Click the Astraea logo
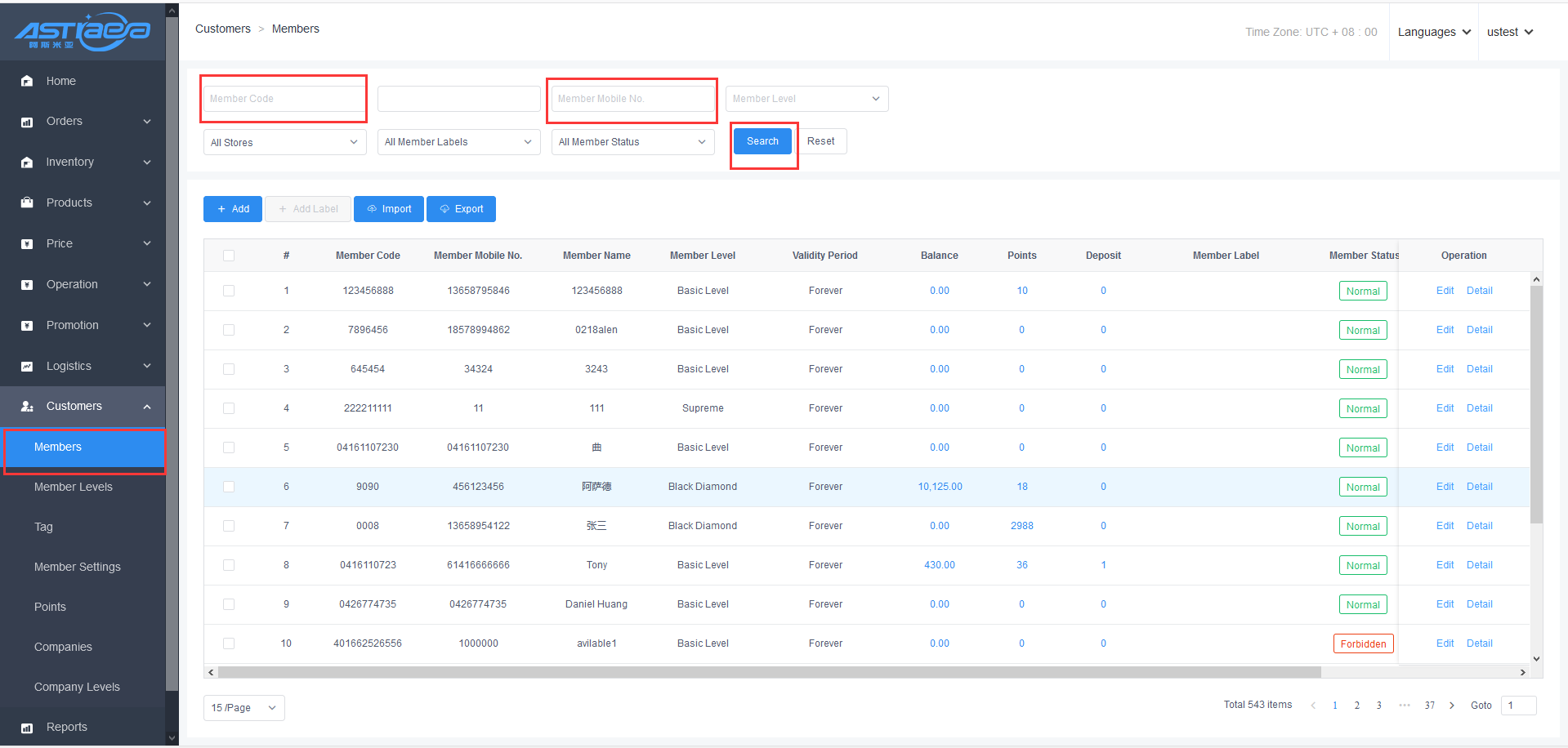 pos(83,31)
